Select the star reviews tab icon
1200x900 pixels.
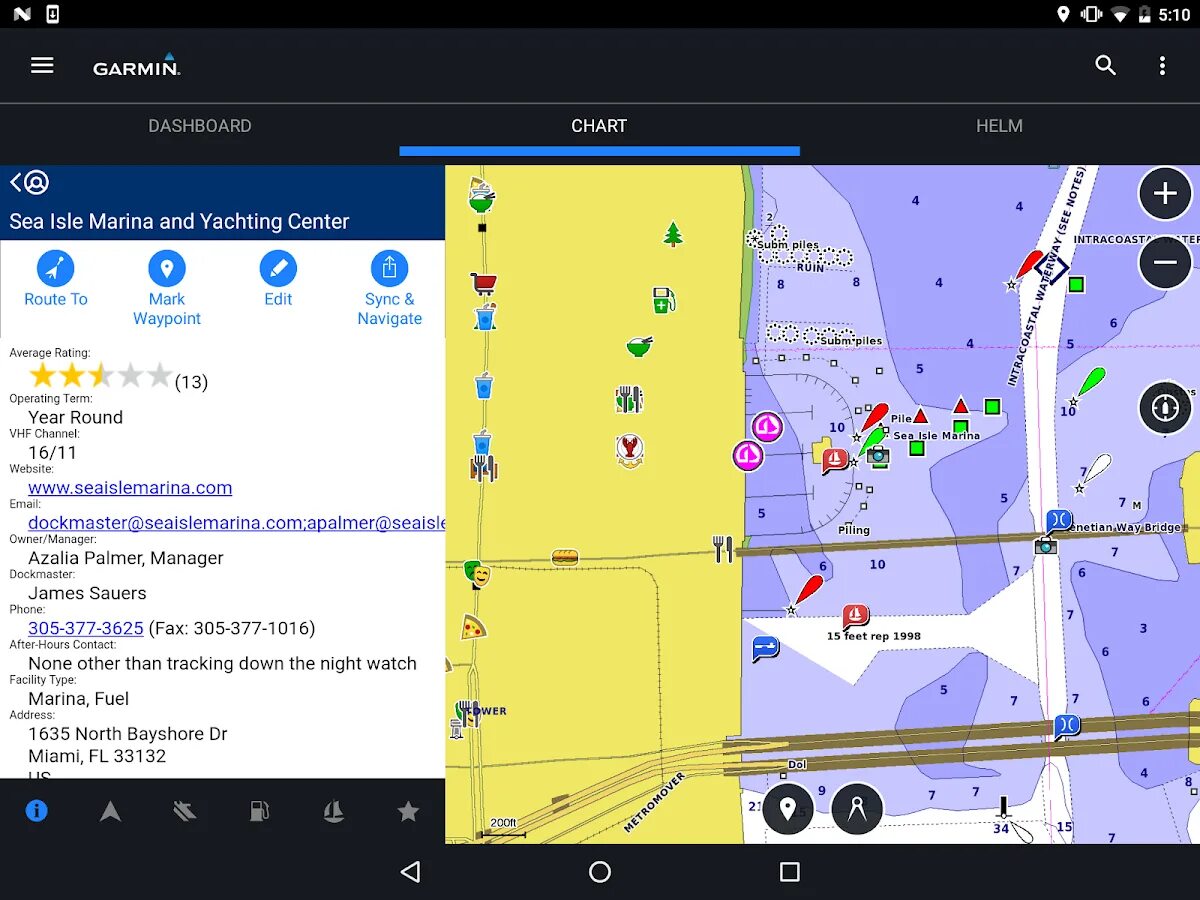point(408,811)
